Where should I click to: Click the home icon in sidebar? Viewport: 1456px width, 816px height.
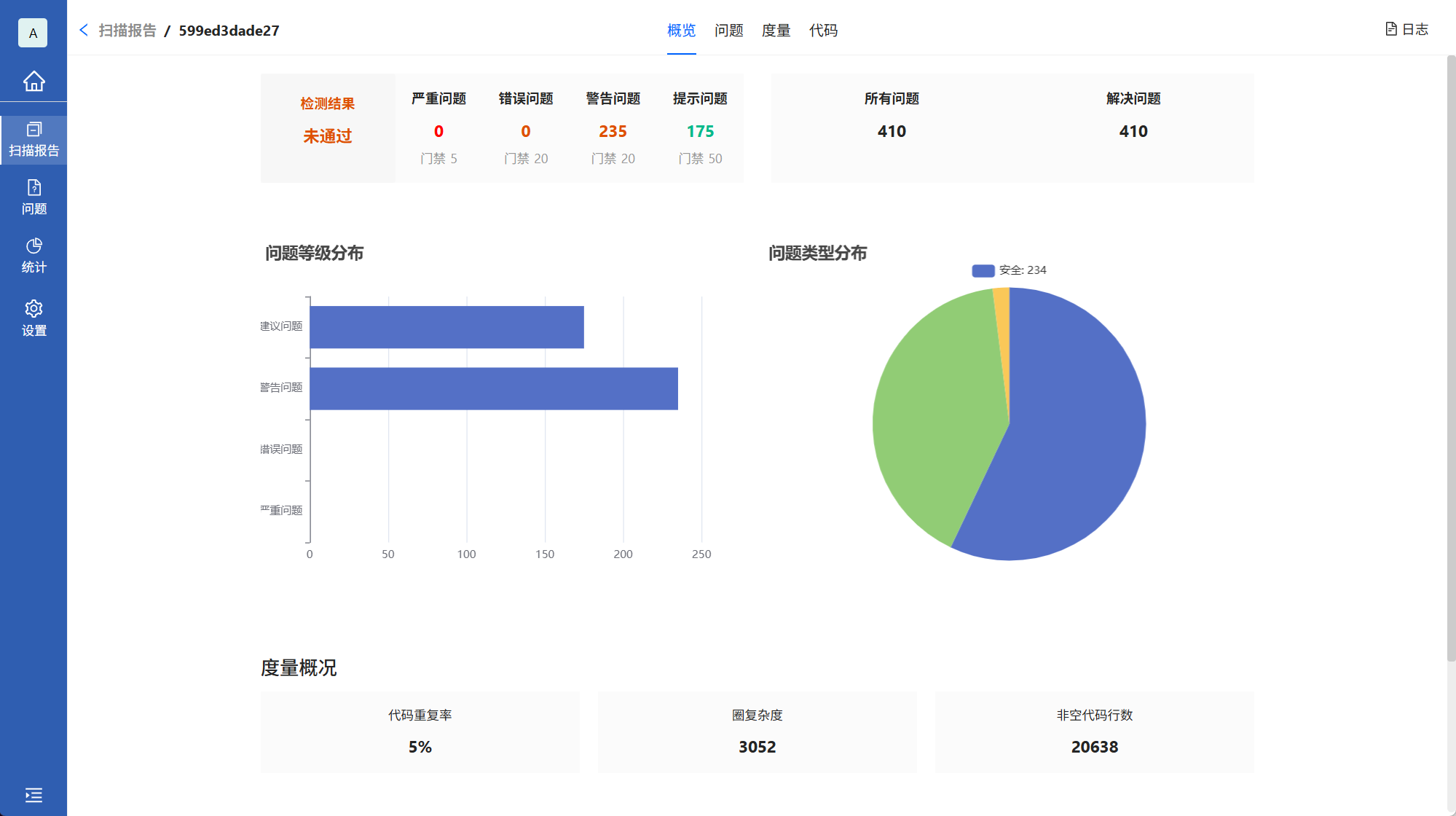pyautogui.click(x=34, y=81)
